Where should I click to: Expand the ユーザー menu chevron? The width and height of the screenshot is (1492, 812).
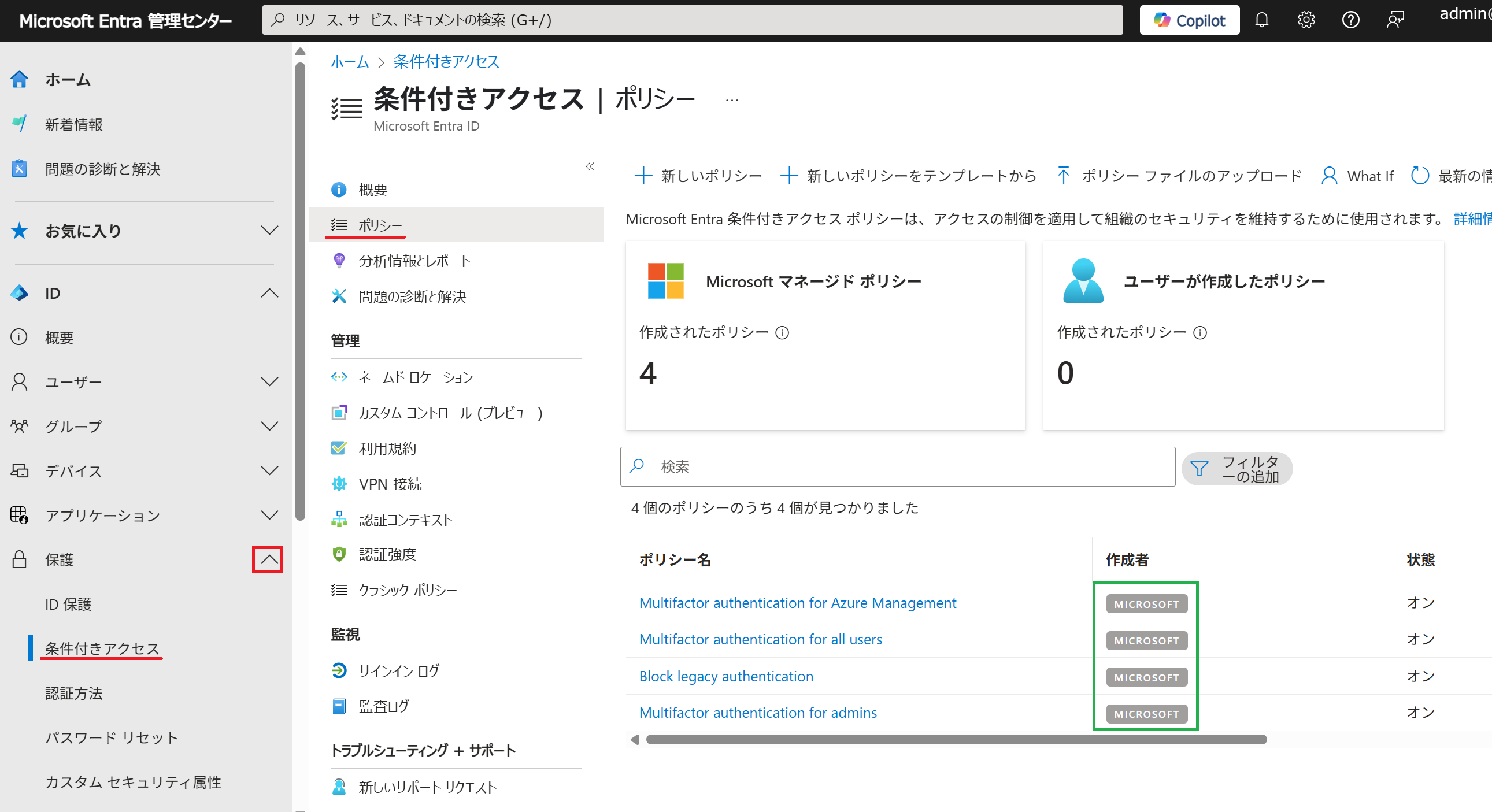tap(269, 381)
